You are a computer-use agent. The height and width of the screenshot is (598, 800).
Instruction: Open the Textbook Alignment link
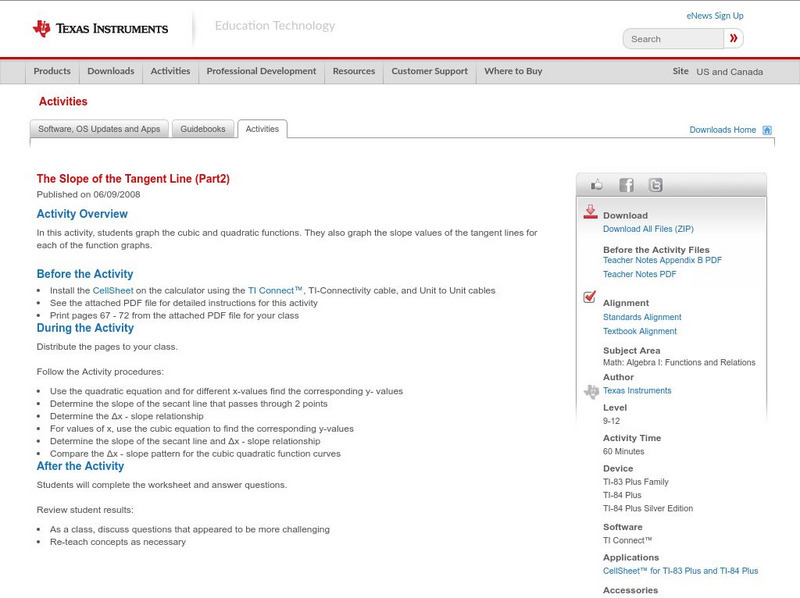pyautogui.click(x=640, y=331)
